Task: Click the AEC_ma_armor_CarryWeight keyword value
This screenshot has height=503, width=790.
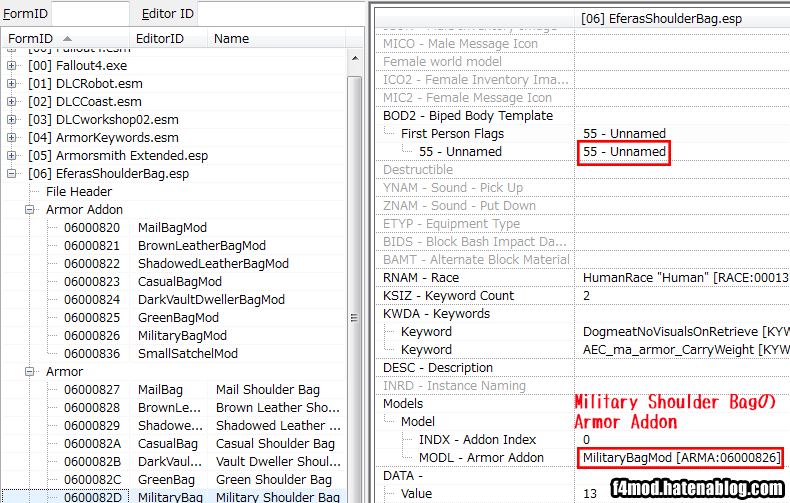Action: pos(685,350)
